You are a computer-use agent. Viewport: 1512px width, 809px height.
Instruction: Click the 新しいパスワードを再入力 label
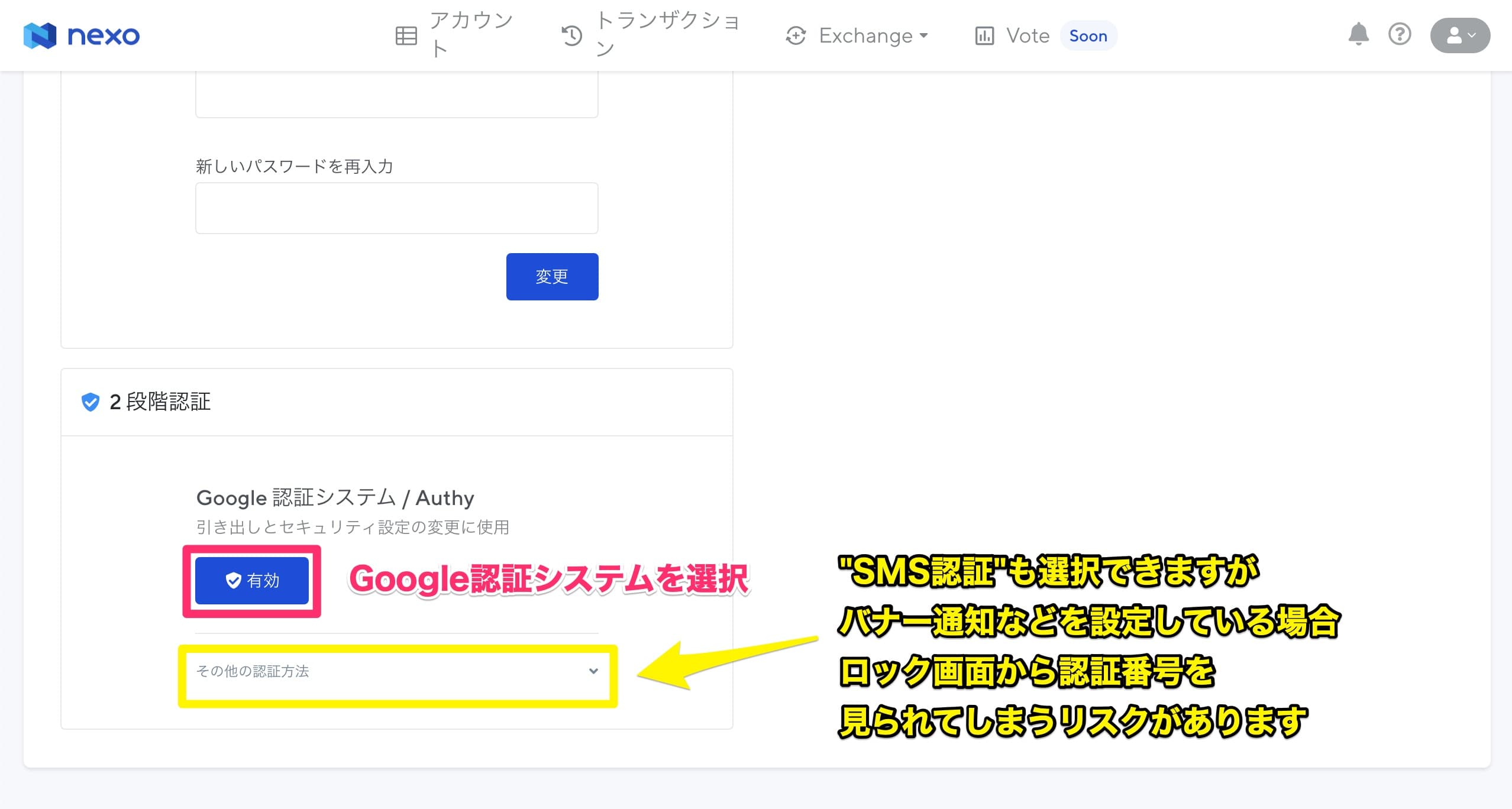click(x=295, y=166)
